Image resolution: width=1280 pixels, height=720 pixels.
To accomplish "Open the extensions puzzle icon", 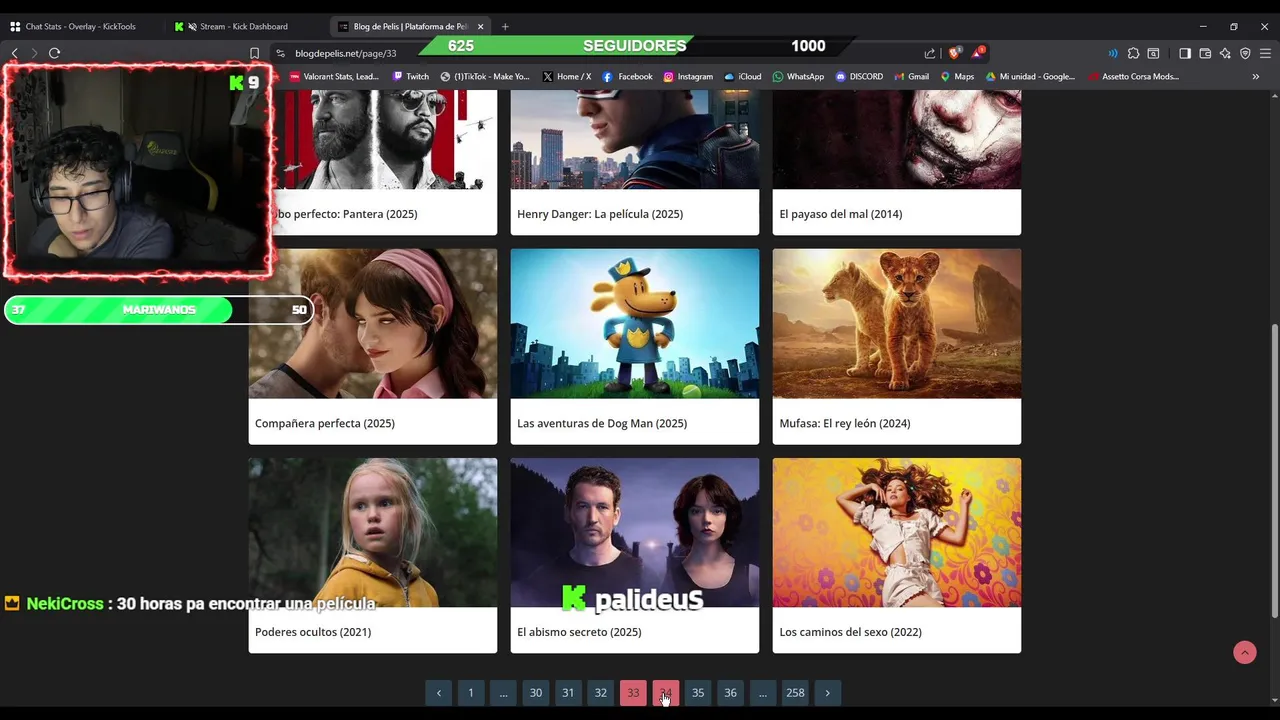I will (1133, 53).
